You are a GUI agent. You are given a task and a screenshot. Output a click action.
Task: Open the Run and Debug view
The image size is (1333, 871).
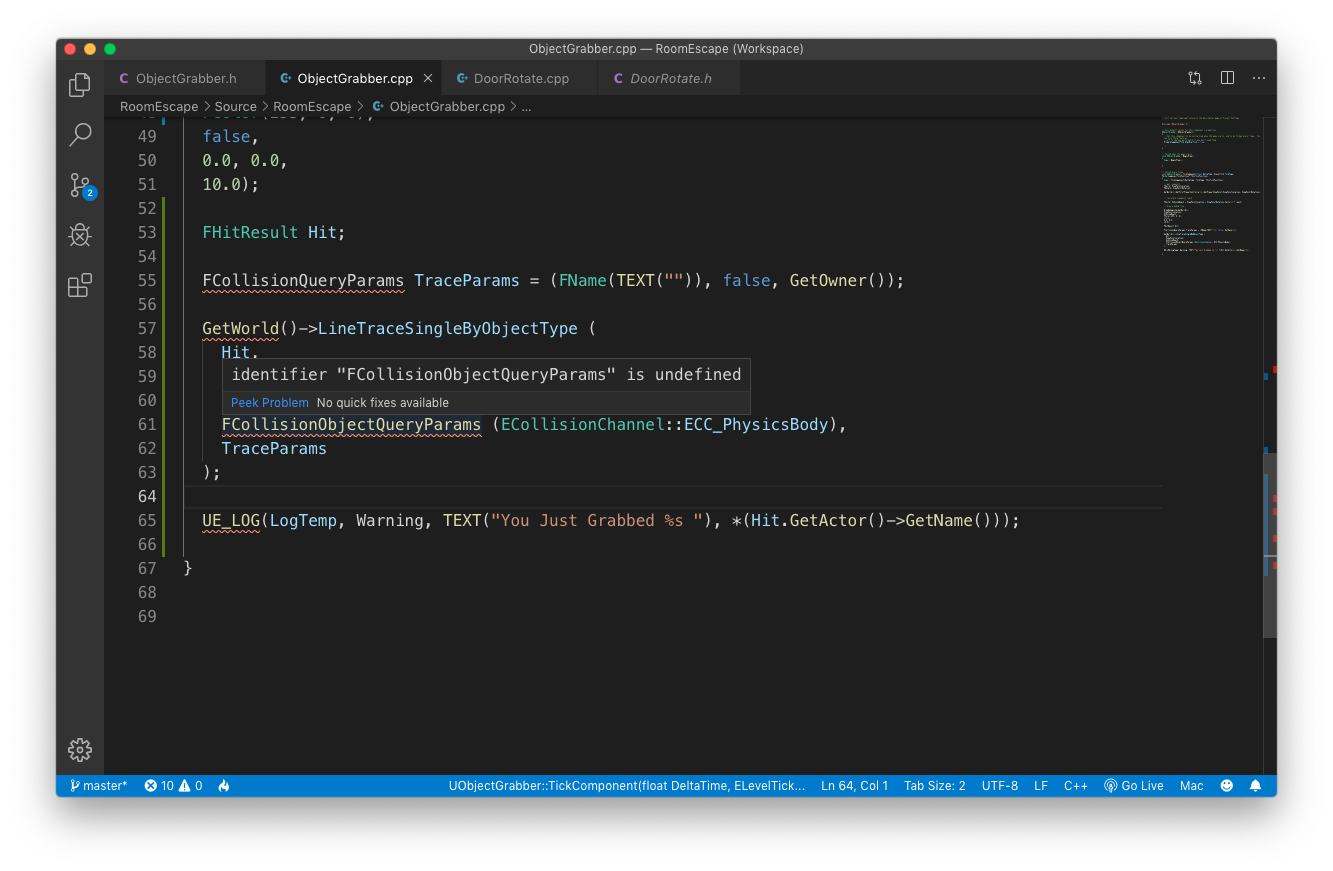[79, 235]
